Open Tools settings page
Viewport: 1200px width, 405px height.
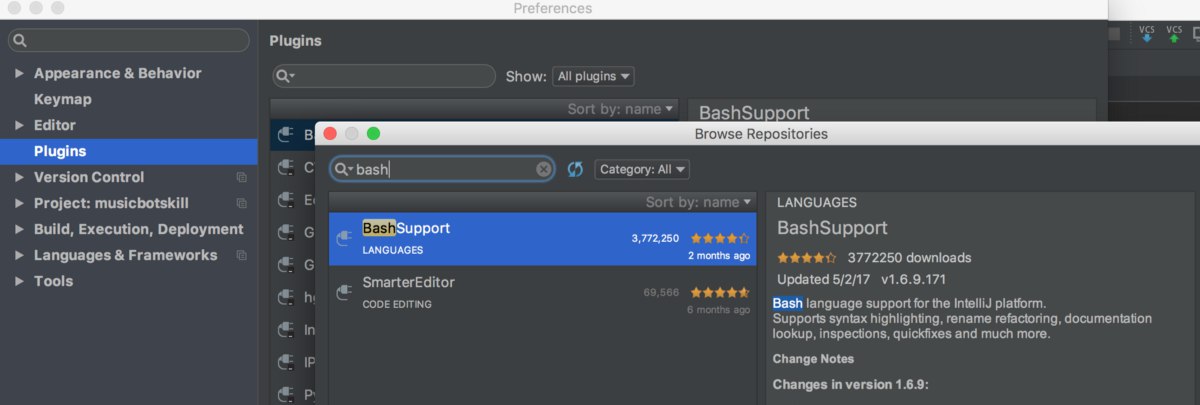tap(53, 281)
